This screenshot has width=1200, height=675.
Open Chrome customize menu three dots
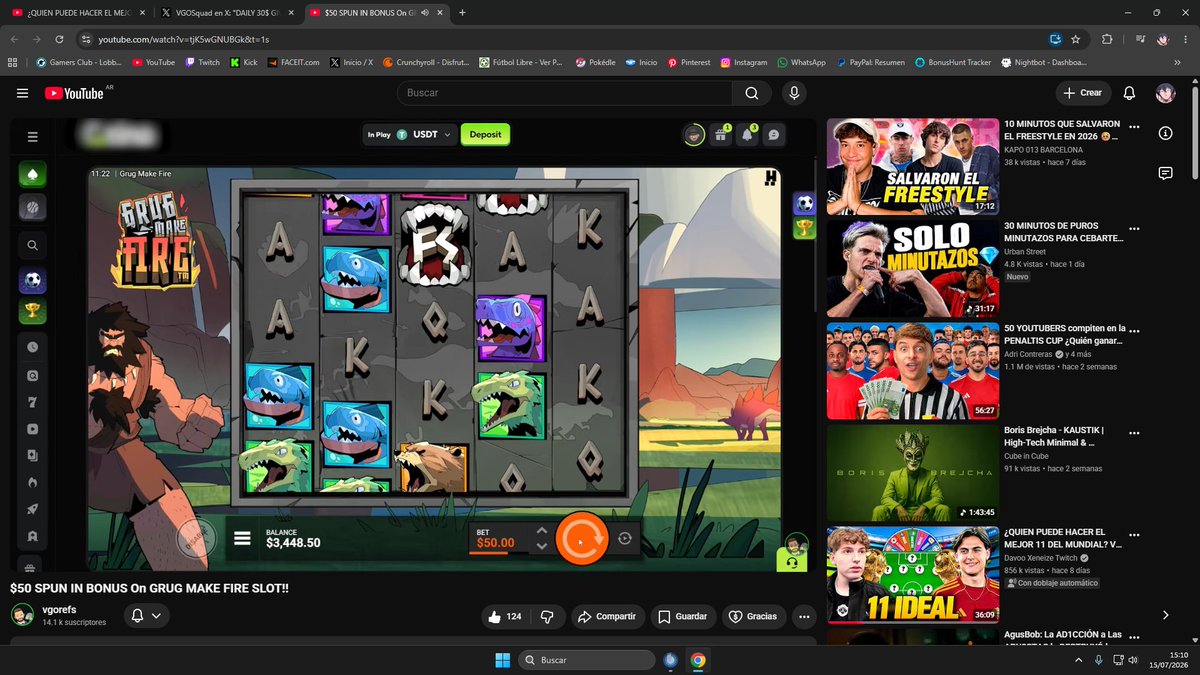click(1188, 39)
